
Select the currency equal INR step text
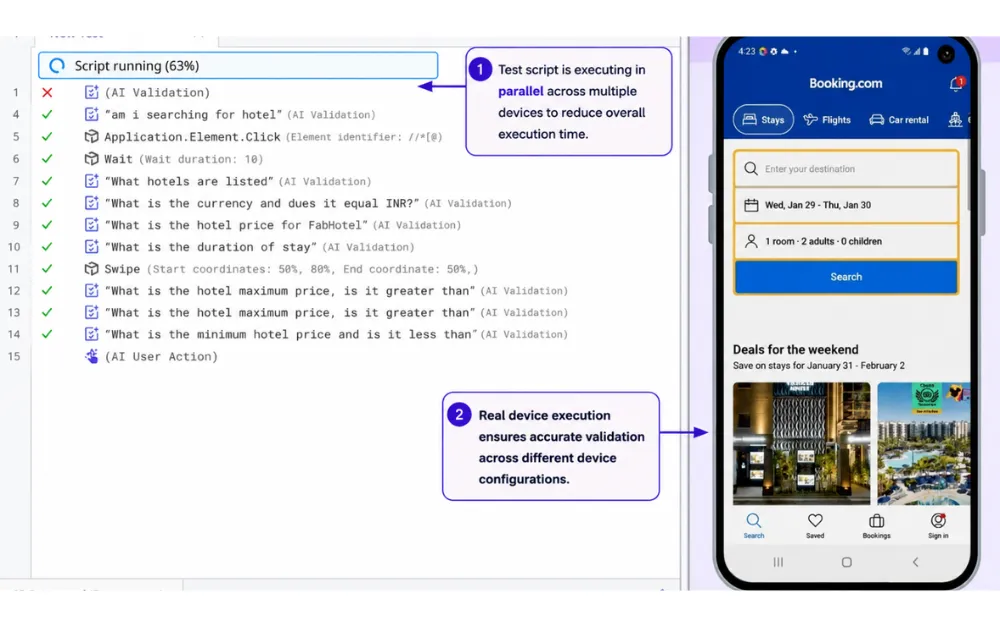(261, 203)
